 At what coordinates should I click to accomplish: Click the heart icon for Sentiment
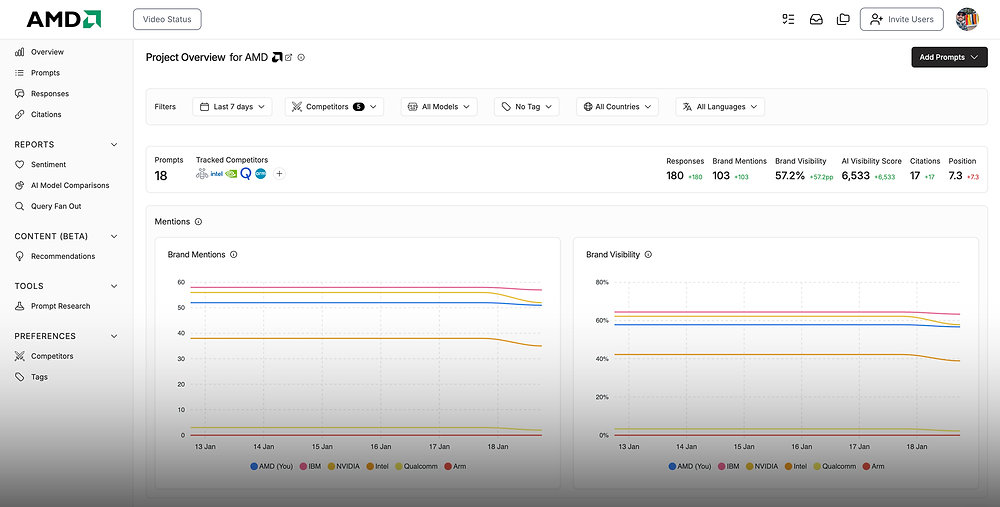click(20, 165)
